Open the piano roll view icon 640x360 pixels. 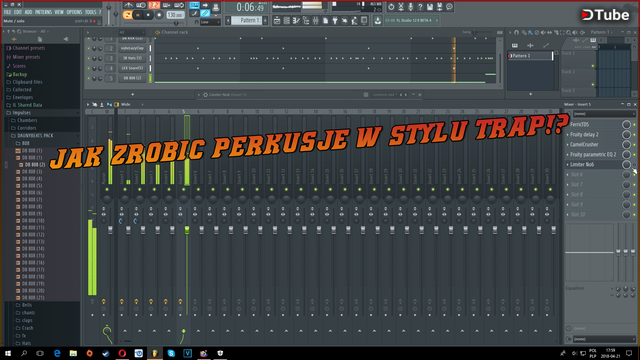296,20
